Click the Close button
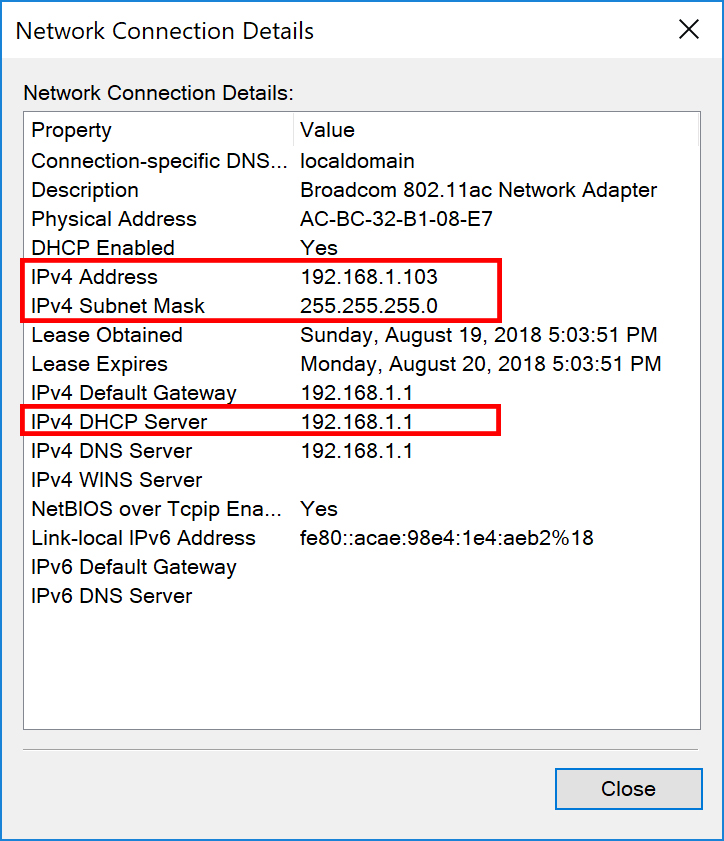This screenshot has width=724, height=841. 628,789
